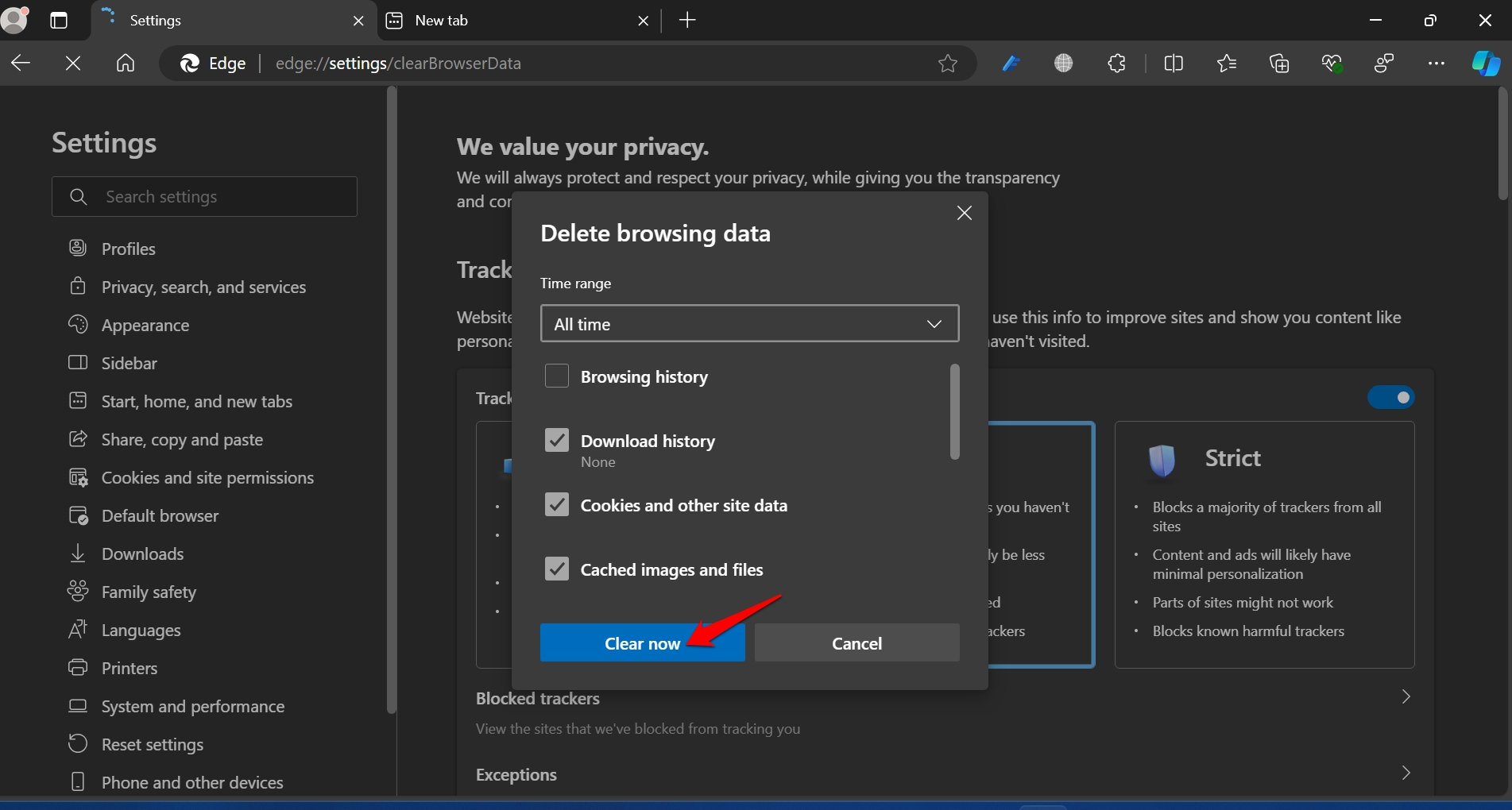Open the Favorites list icon
The width and height of the screenshot is (1512, 810).
[1226, 63]
